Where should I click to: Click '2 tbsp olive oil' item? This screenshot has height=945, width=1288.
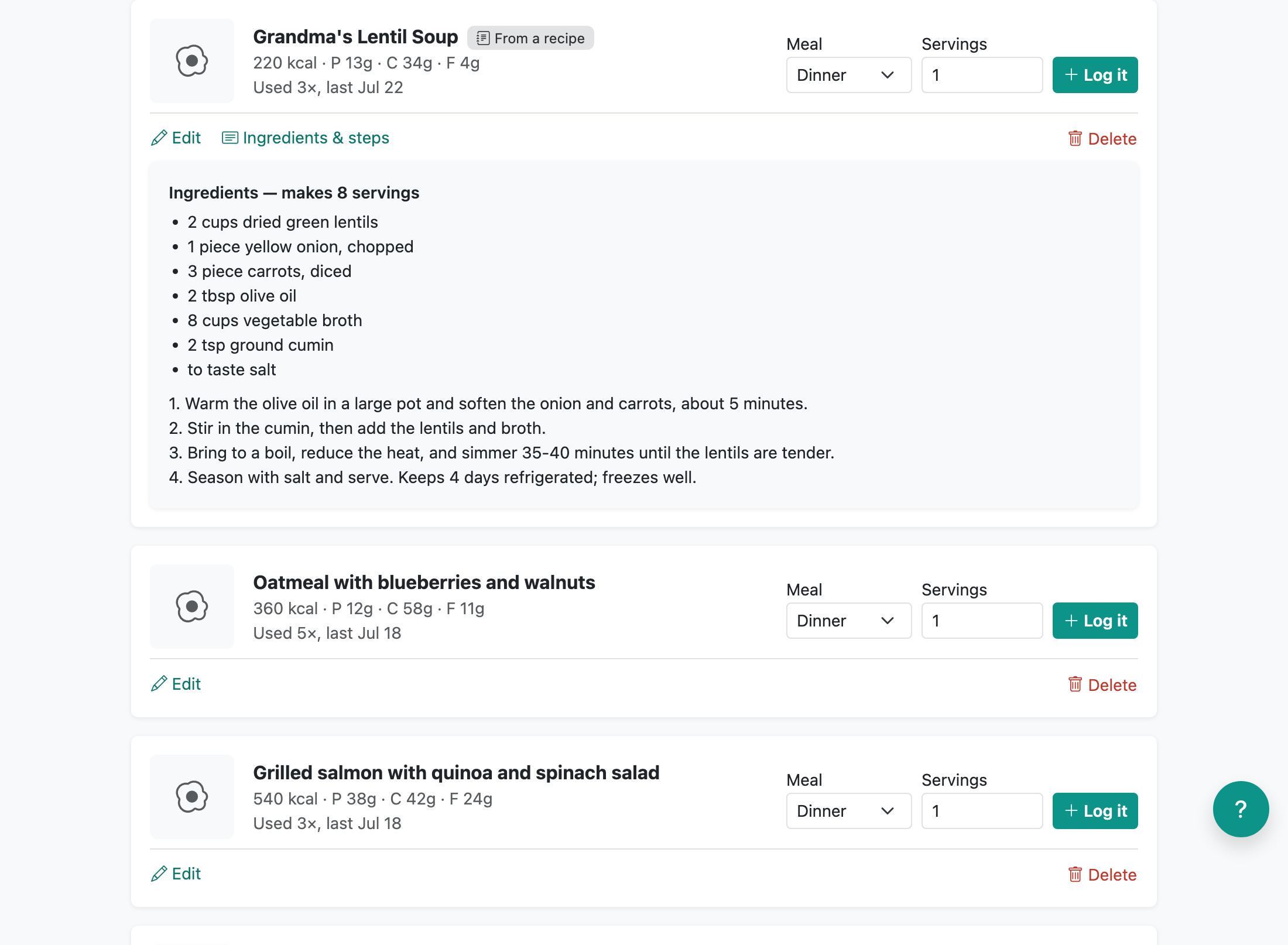(x=242, y=296)
